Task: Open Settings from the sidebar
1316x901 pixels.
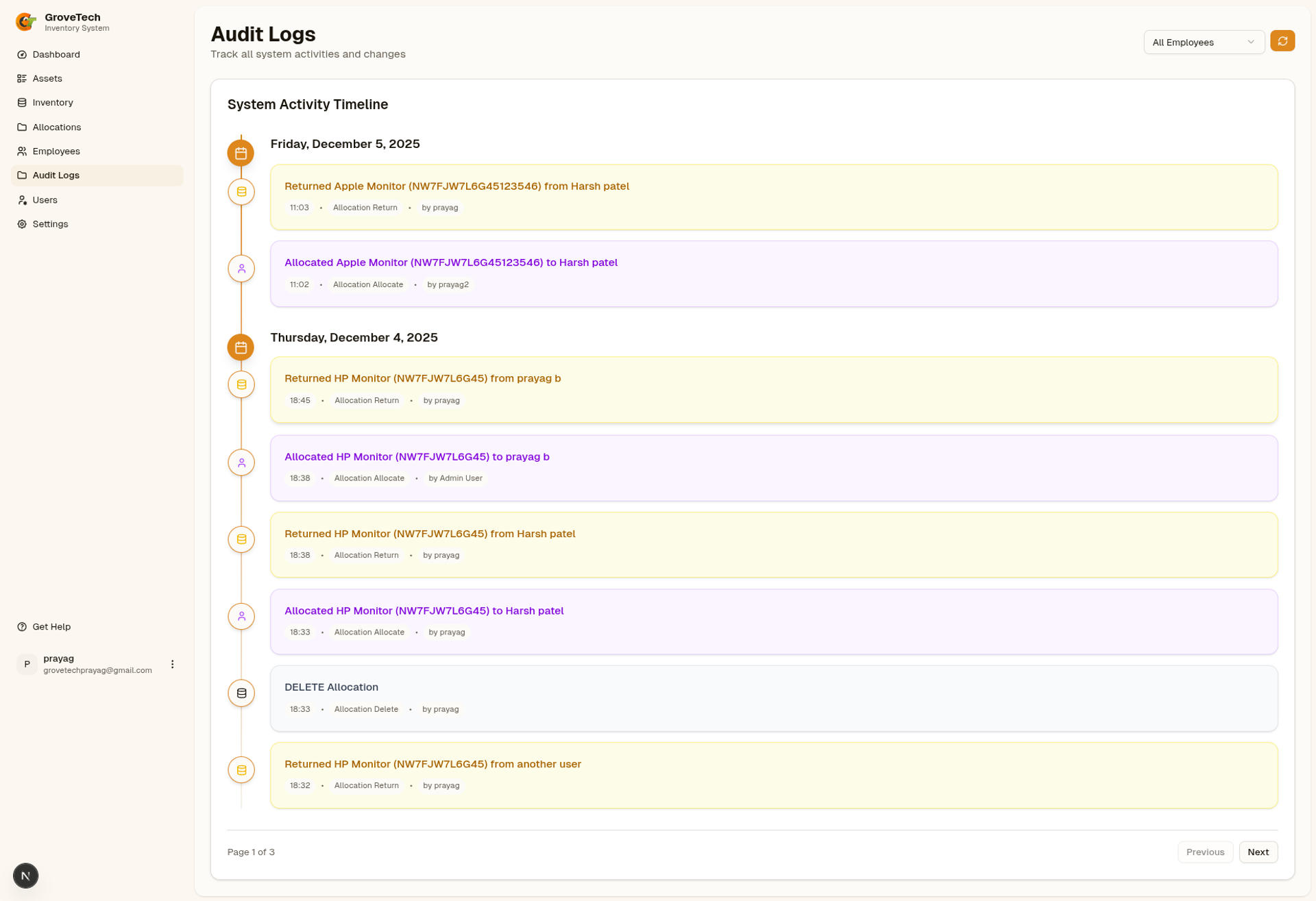Action: (97, 224)
